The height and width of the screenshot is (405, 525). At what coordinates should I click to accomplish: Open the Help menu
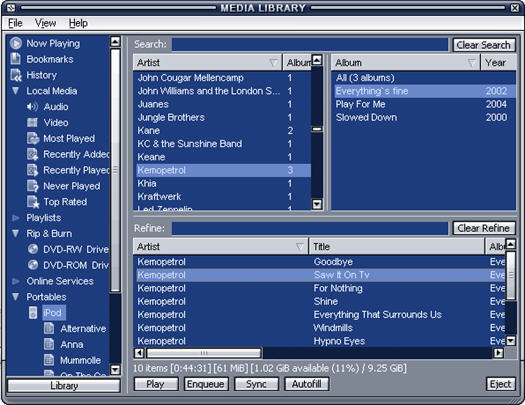click(78, 23)
